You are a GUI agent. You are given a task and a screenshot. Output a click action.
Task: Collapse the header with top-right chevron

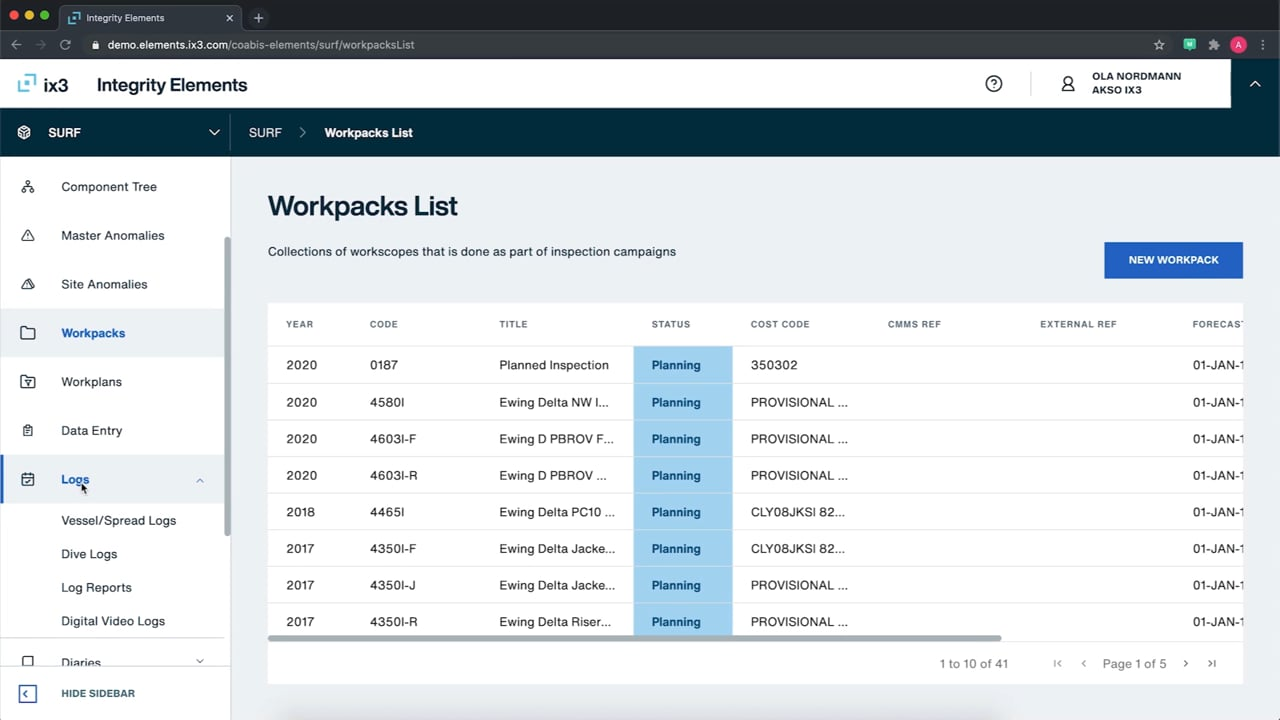click(1255, 85)
